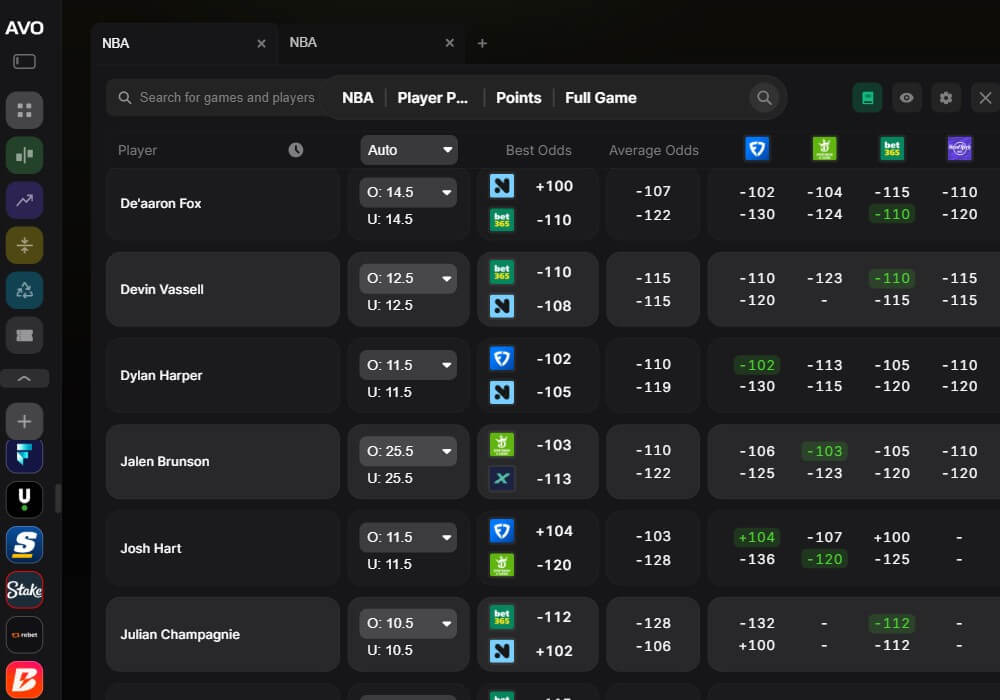Screen dimensions: 1000x700
Task: Click highlighted -120 under for Josh Hart
Action: [825, 559]
